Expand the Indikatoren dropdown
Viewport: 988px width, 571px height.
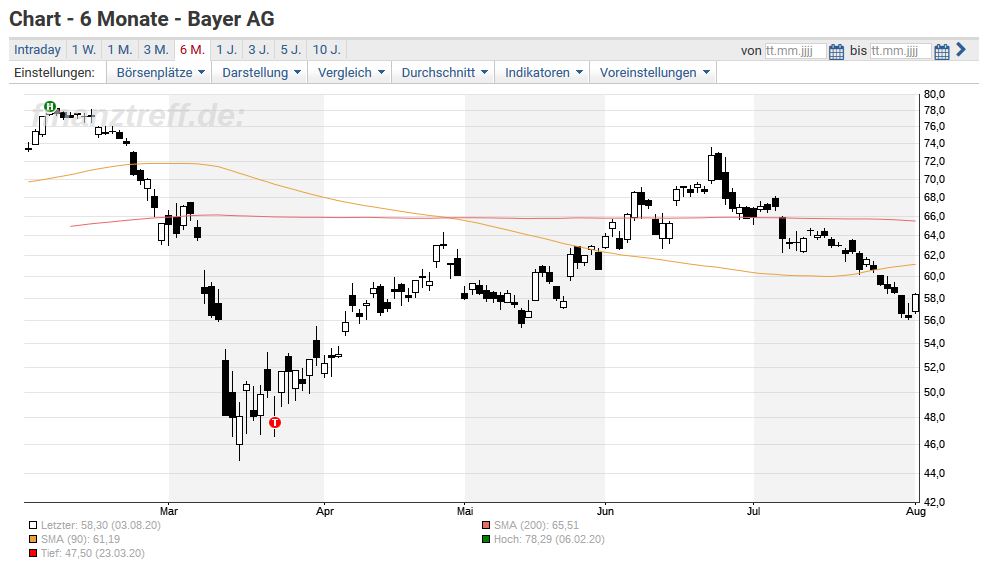point(543,72)
